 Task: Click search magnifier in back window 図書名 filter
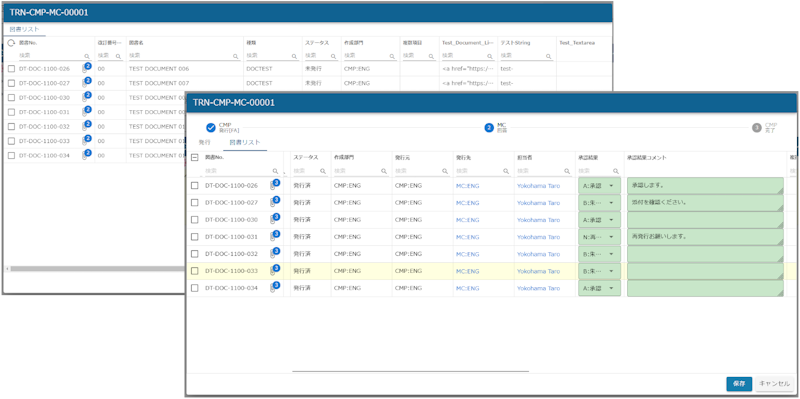(235, 56)
